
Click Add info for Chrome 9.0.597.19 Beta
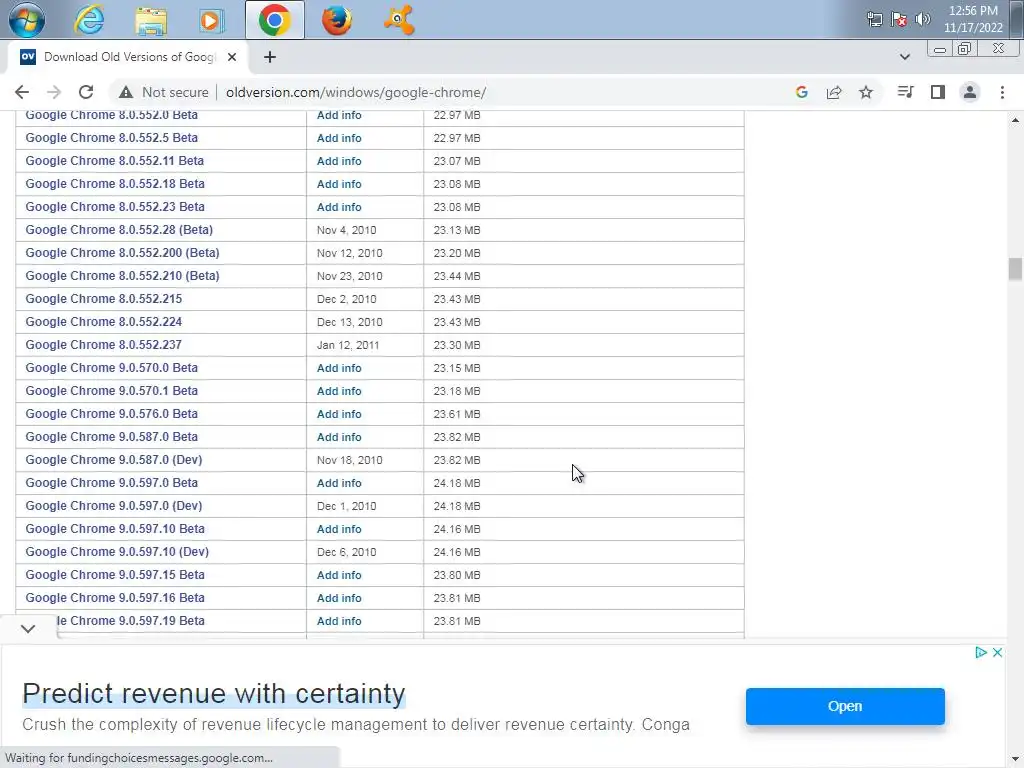[x=339, y=621]
